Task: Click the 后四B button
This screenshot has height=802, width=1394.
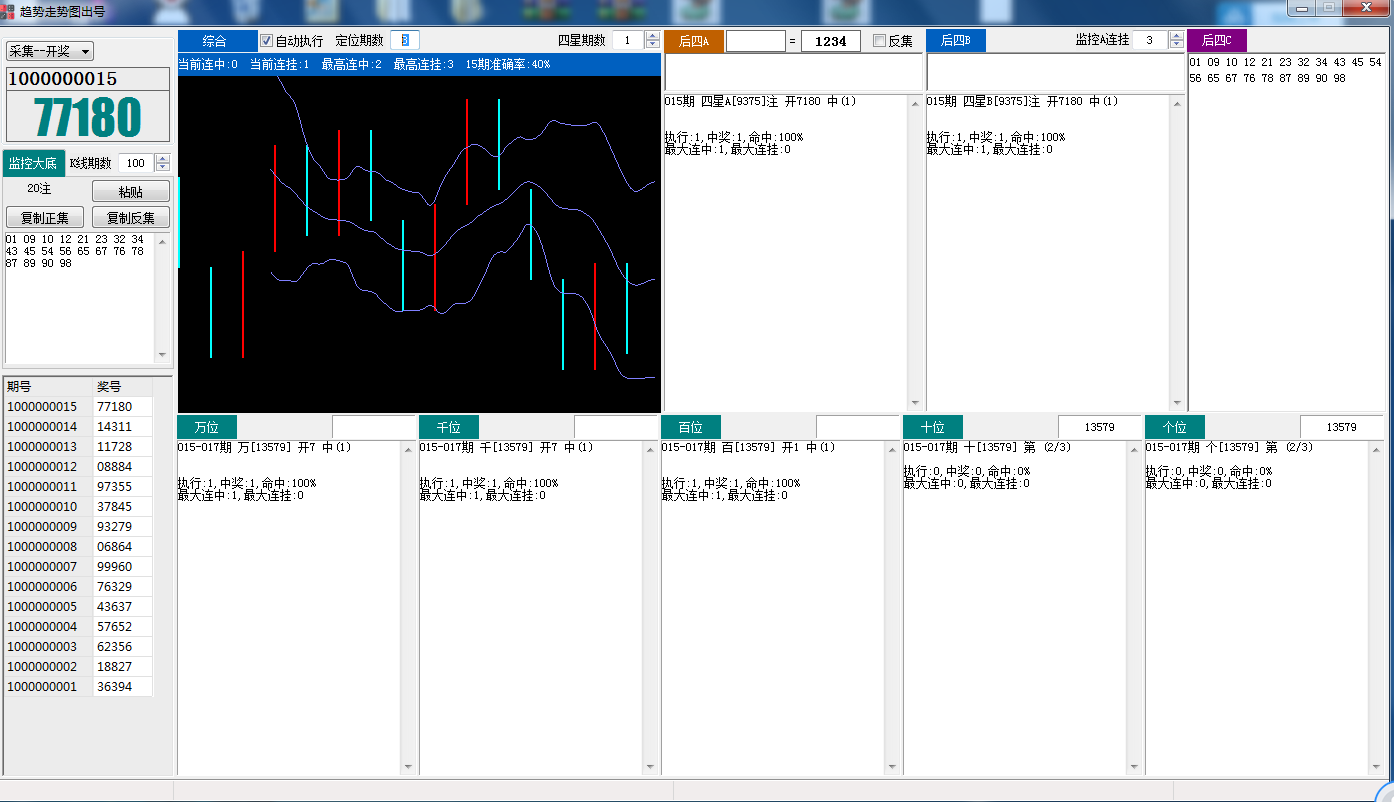Action: [955, 41]
